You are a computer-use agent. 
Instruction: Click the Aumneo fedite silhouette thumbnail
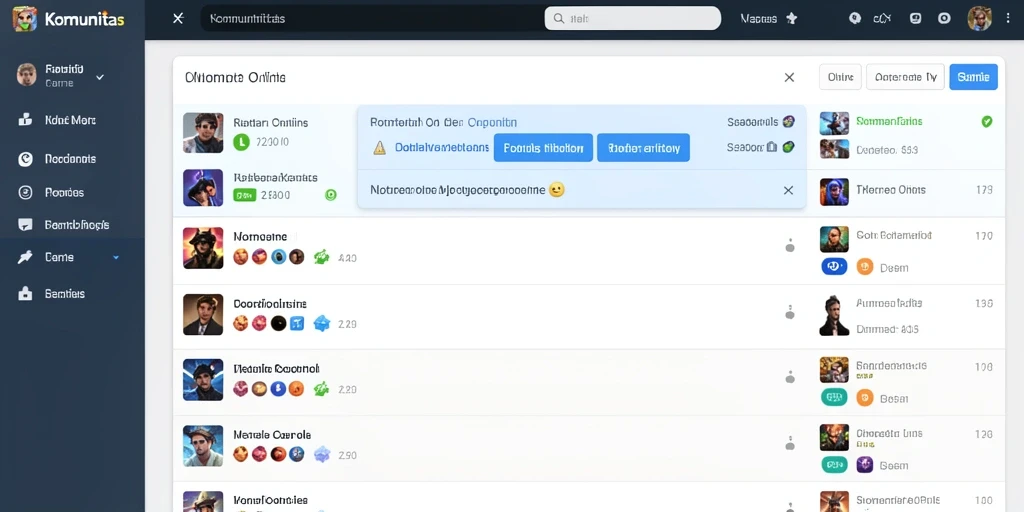pos(834,315)
